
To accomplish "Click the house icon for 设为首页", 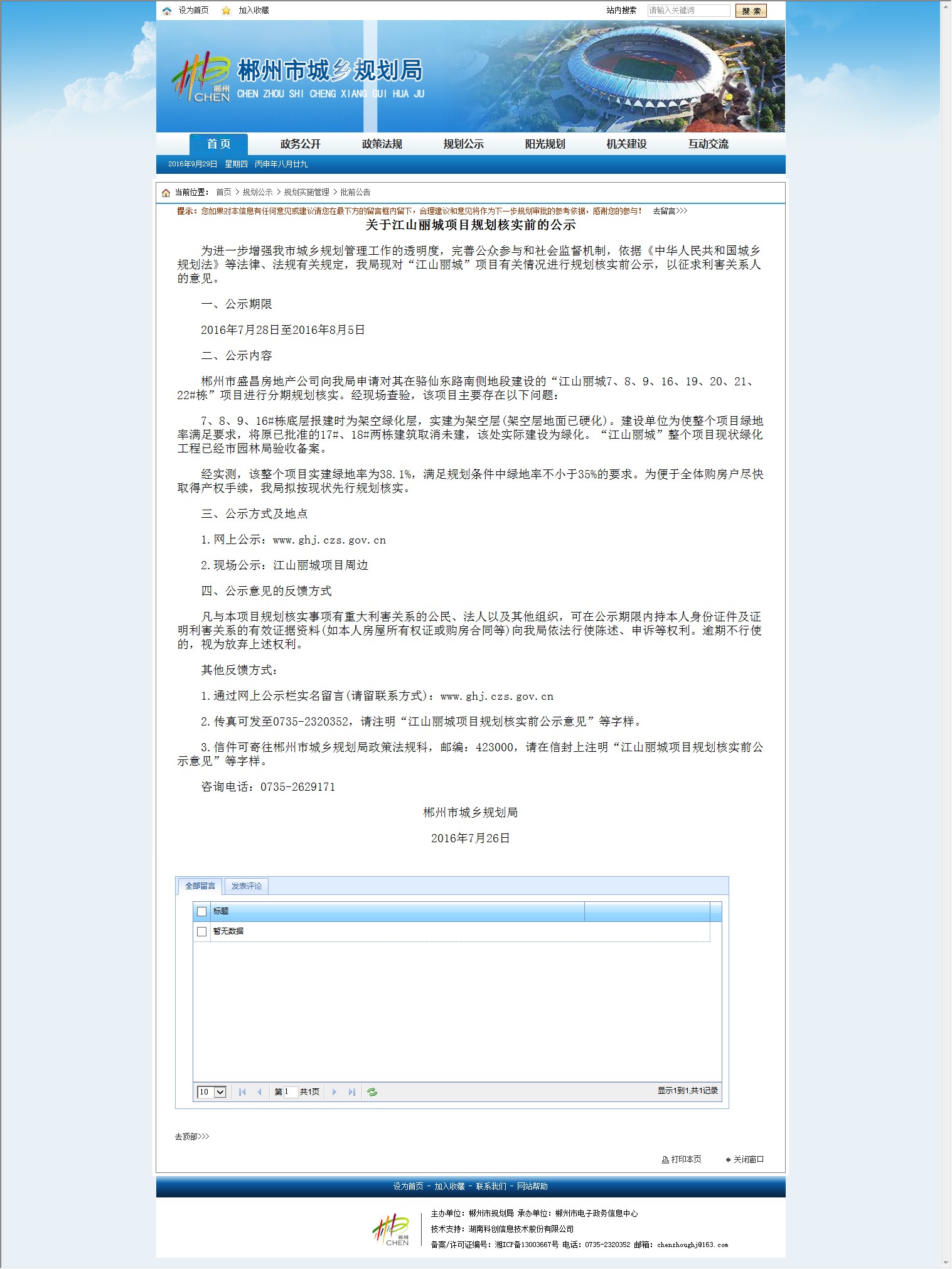I will (167, 11).
